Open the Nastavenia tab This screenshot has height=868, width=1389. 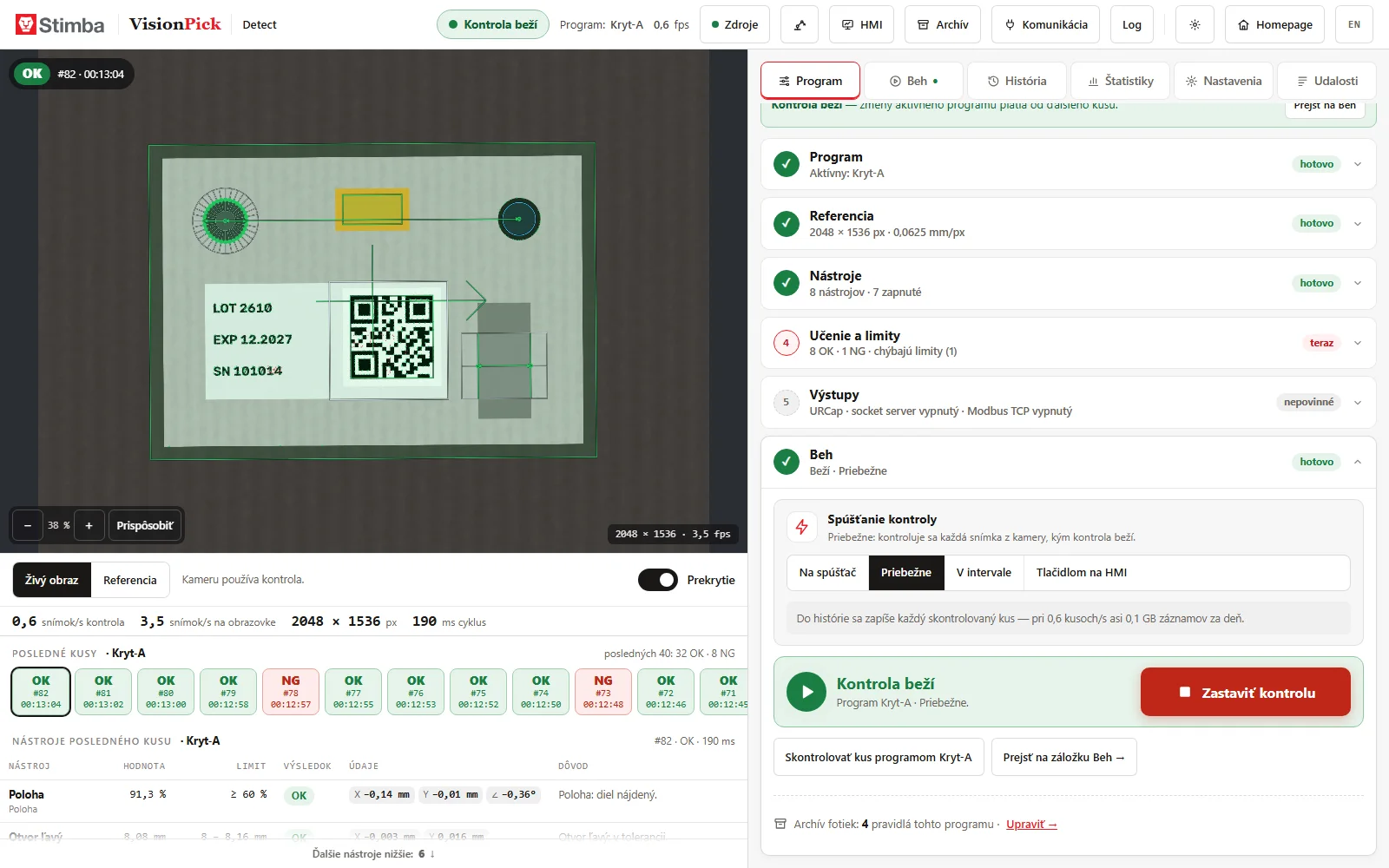(x=1224, y=81)
